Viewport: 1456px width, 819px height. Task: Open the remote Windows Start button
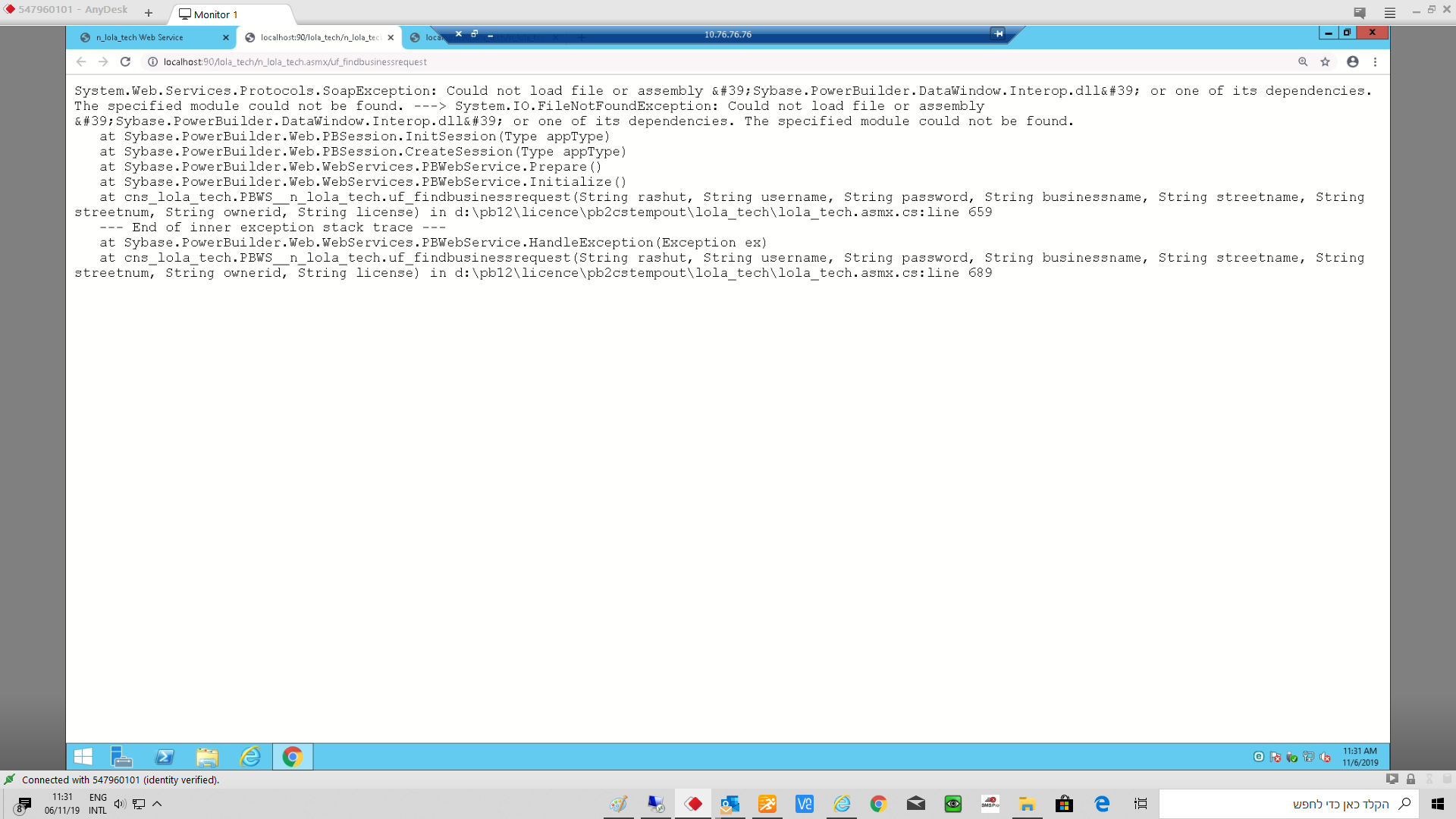point(83,756)
